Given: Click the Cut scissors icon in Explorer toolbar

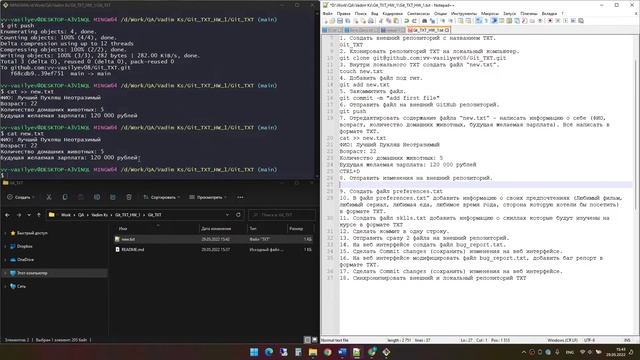Looking at the screenshot, I should pos(49,197).
